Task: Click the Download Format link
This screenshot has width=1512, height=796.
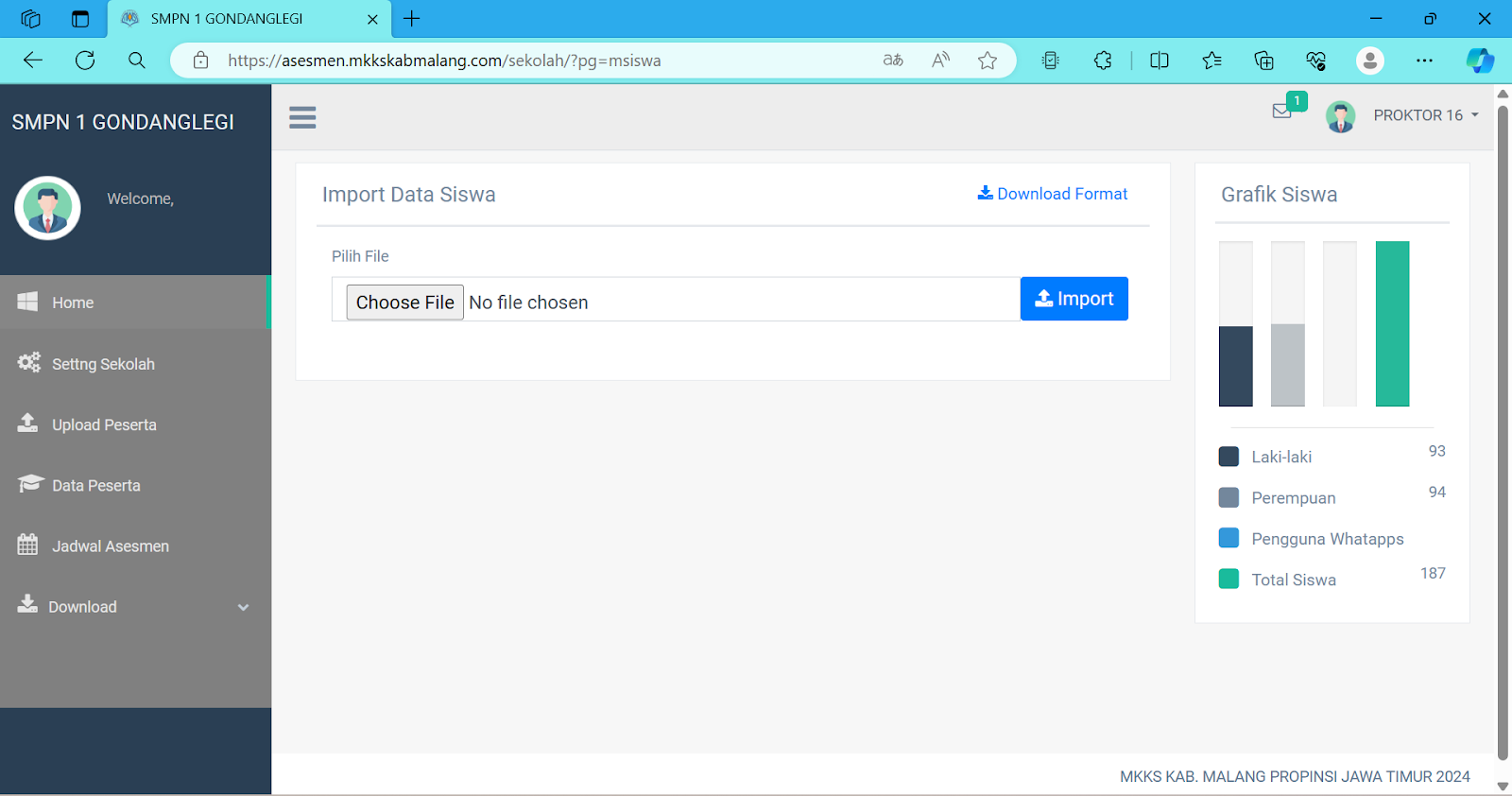Action: 1053,194
